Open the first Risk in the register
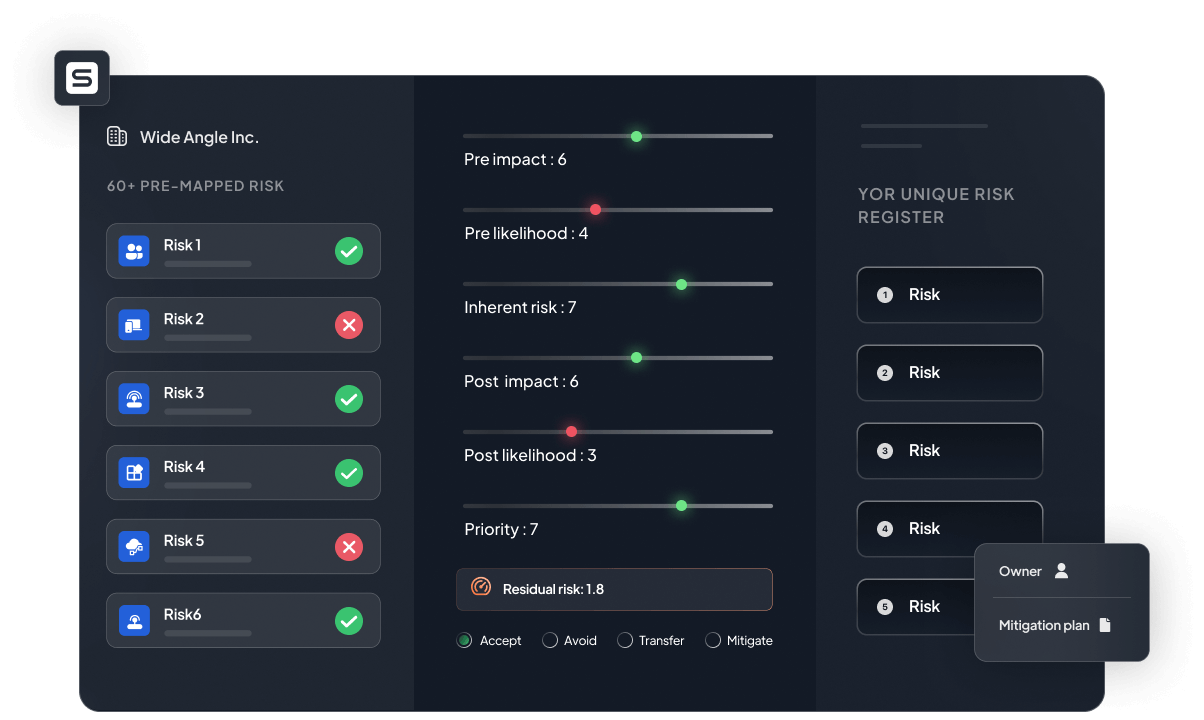The image size is (1204, 720). [949, 295]
